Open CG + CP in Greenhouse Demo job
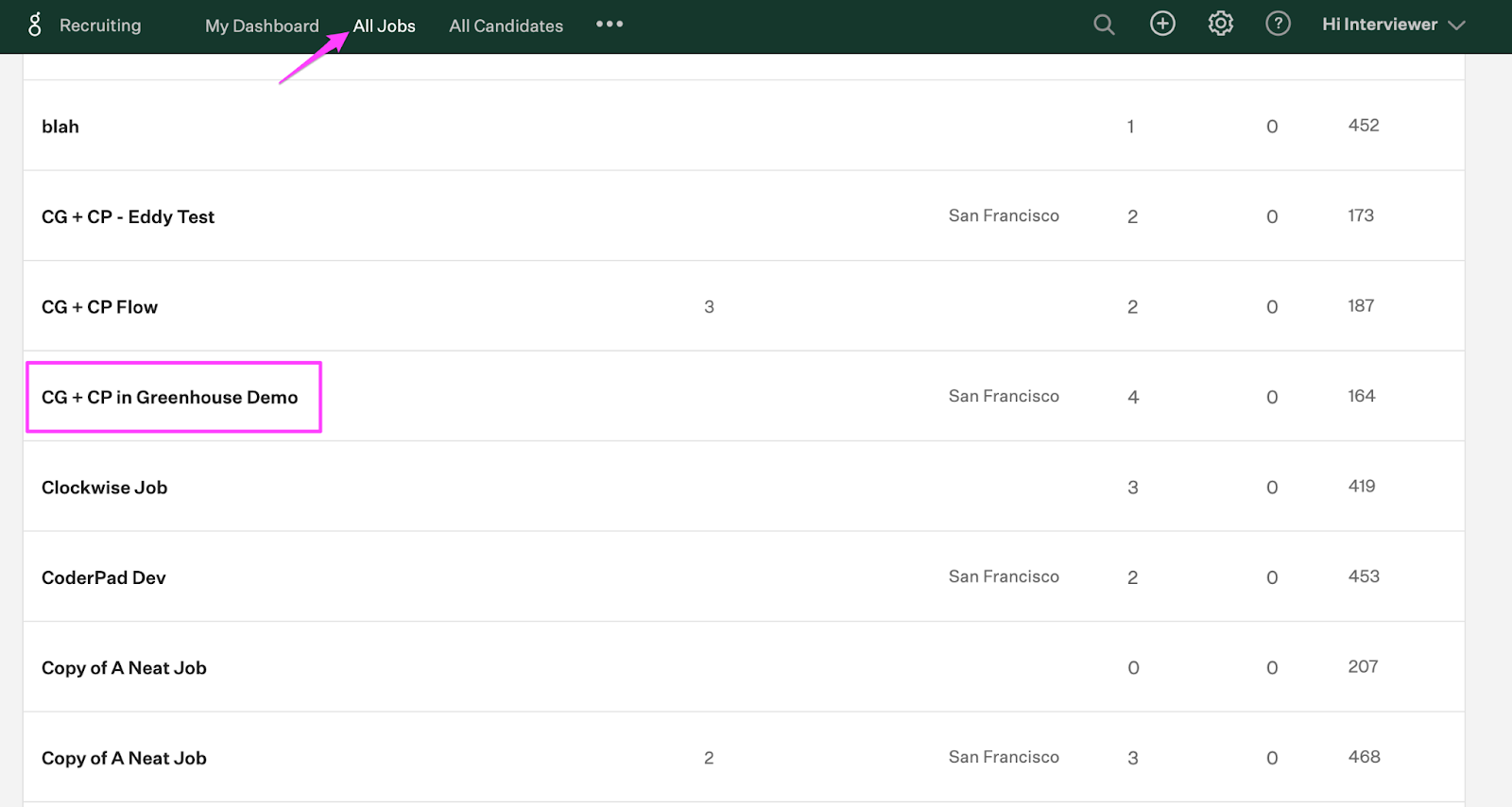 click(169, 397)
